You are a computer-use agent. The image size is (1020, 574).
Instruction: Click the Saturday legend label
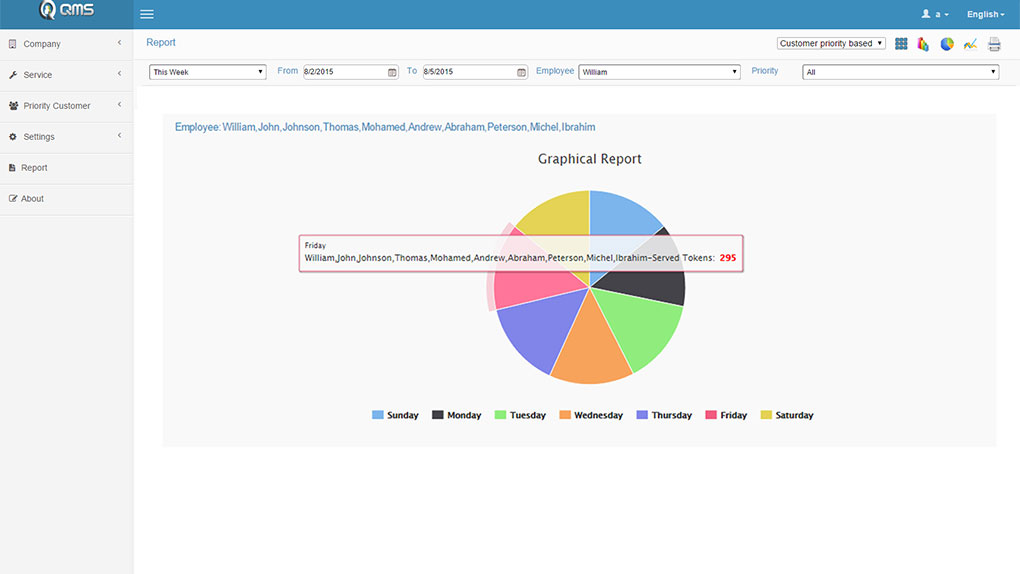(794, 415)
